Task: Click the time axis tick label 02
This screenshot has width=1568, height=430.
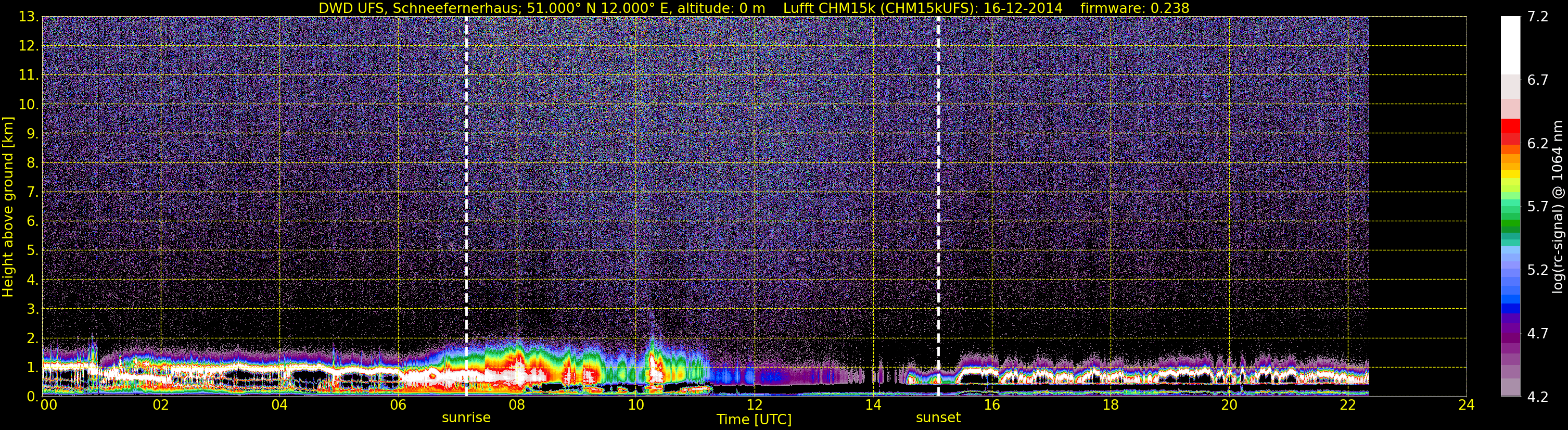Action: tap(161, 405)
